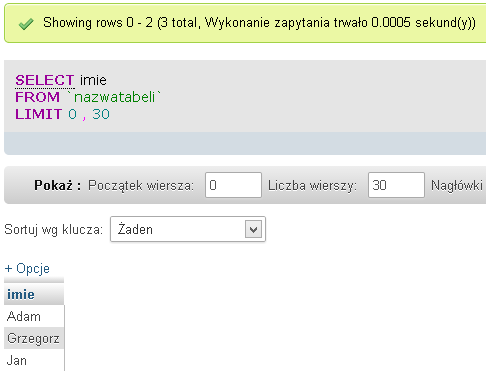The height and width of the screenshot is (383, 486).
Task: Click the SELECT keyword link in query
Action: (45, 80)
